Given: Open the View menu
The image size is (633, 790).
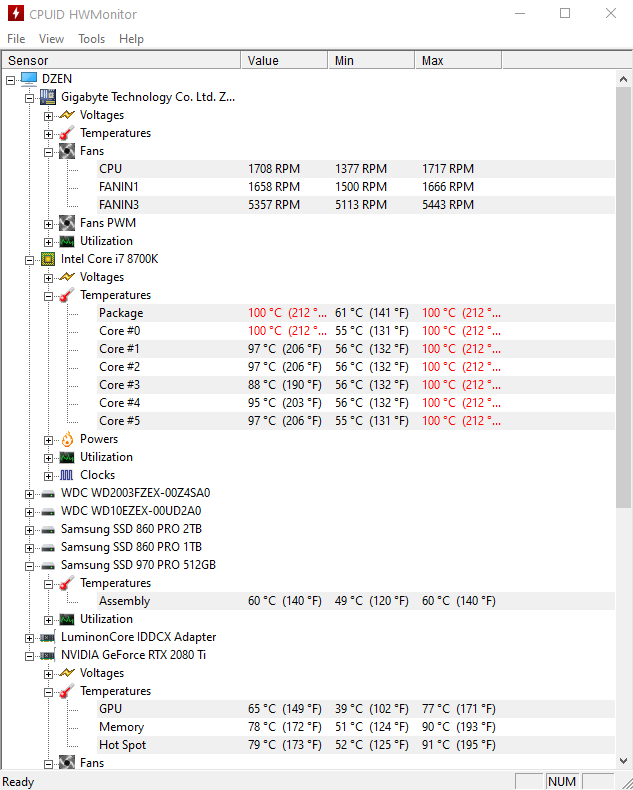Looking at the screenshot, I should pyautogui.click(x=51, y=39).
